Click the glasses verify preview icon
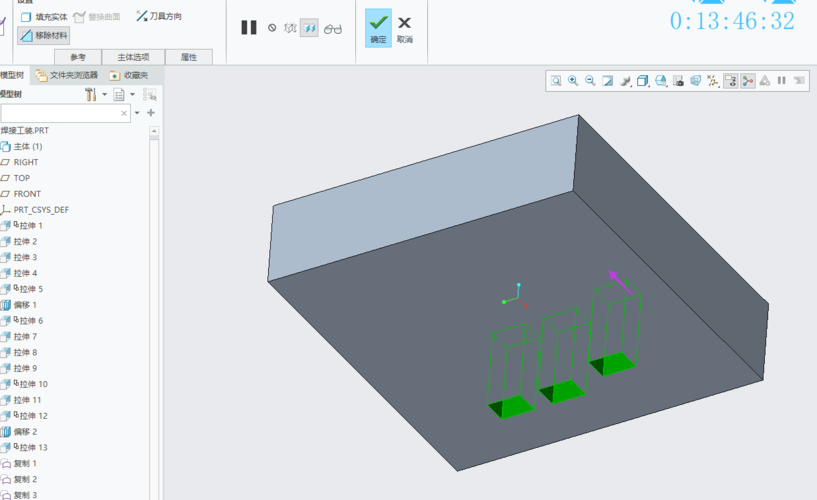Viewport: 817px width, 500px height. tap(333, 29)
